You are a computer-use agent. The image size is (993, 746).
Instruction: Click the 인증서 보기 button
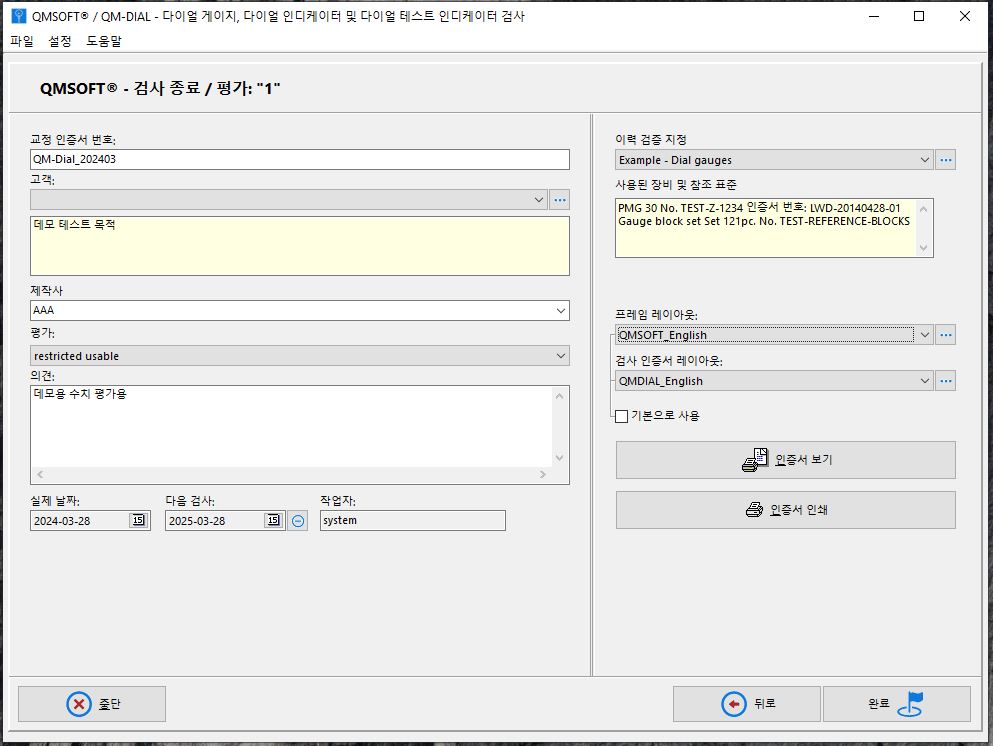pos(786,460)
